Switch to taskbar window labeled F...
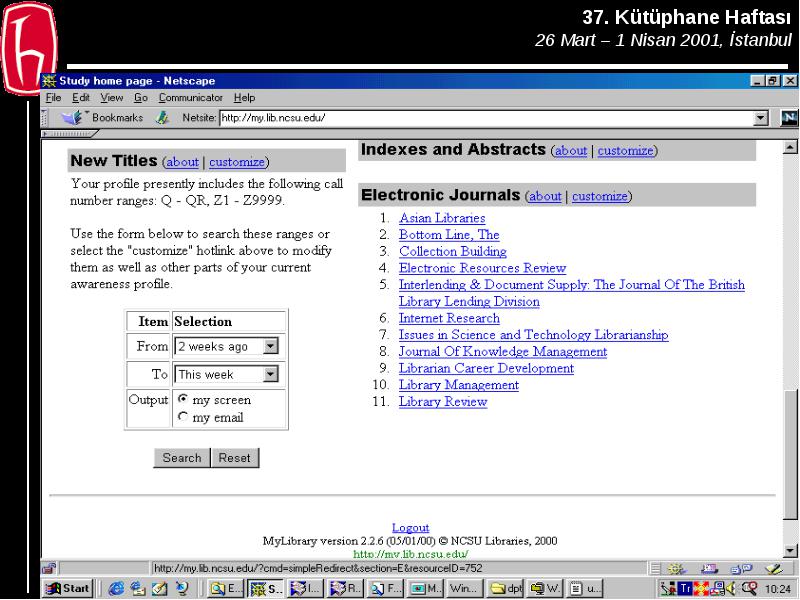The height and width of the screenshot is (600, 800). pos(386,588)
